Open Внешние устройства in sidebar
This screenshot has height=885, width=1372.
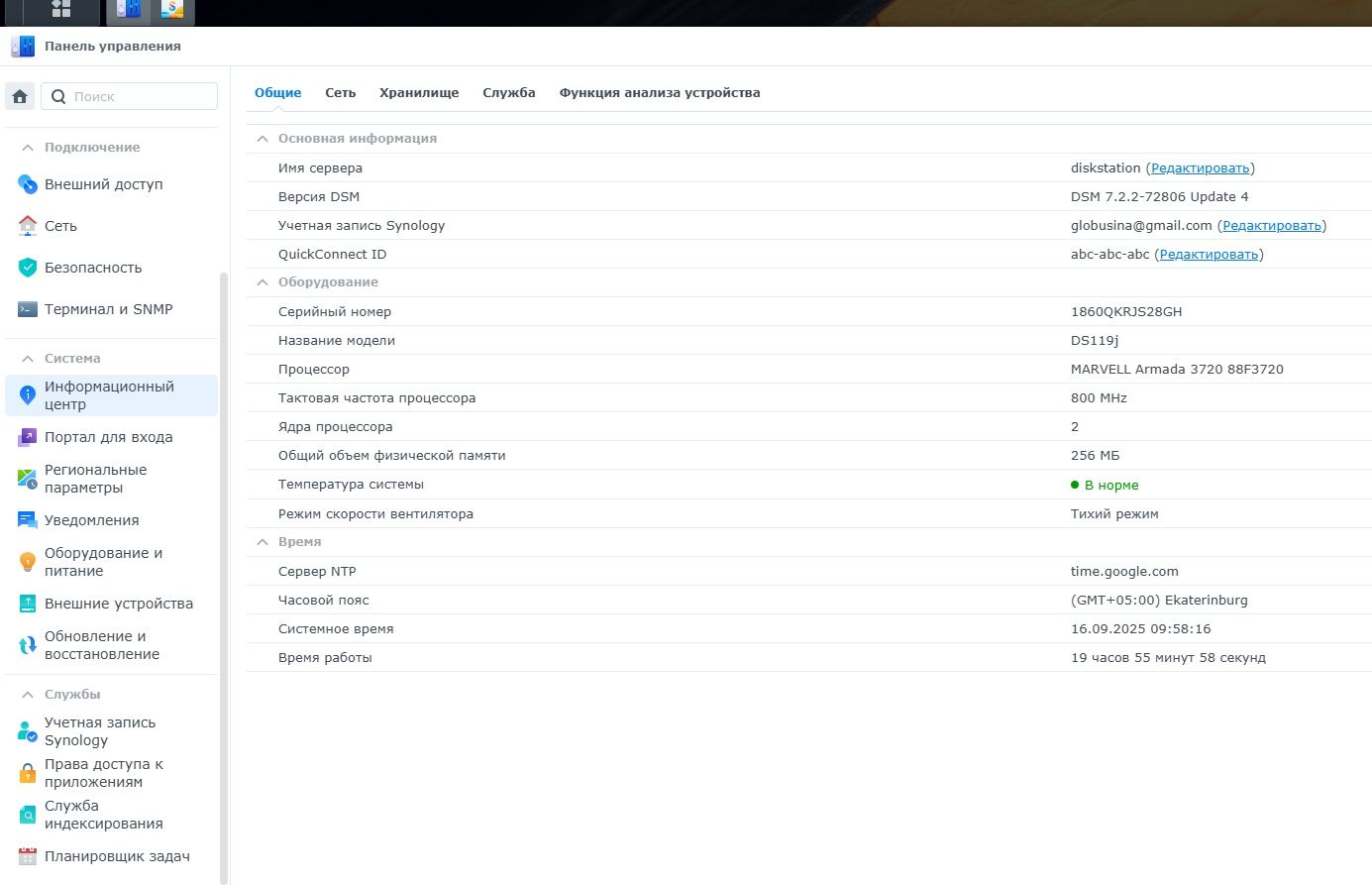tap(111, 604)
